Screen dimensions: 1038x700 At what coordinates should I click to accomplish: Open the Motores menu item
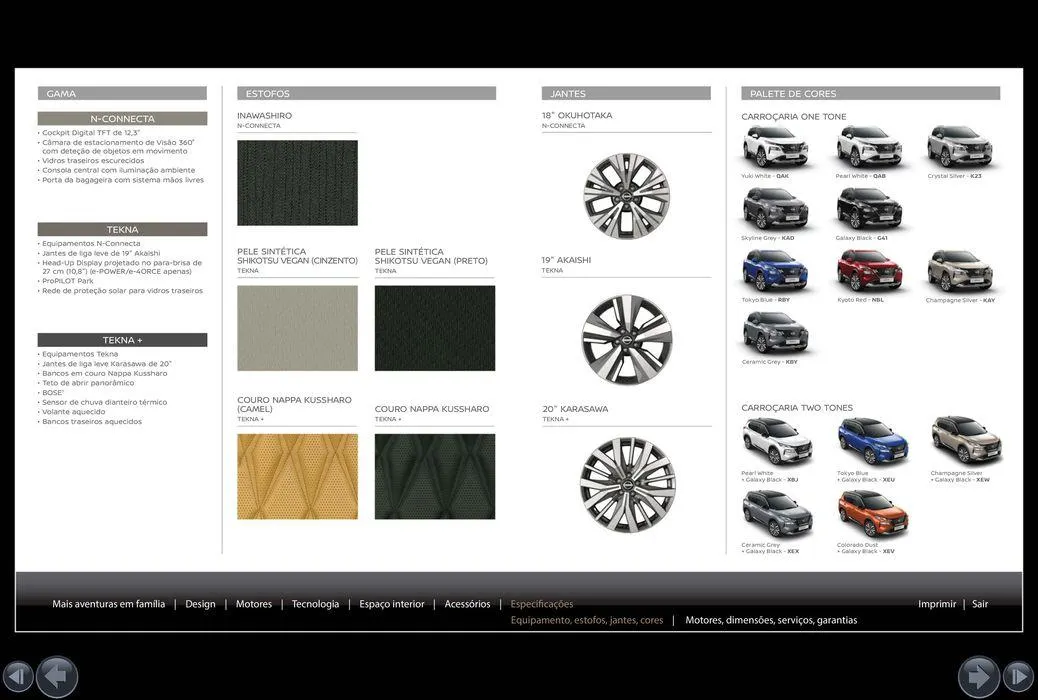(254, 604)
